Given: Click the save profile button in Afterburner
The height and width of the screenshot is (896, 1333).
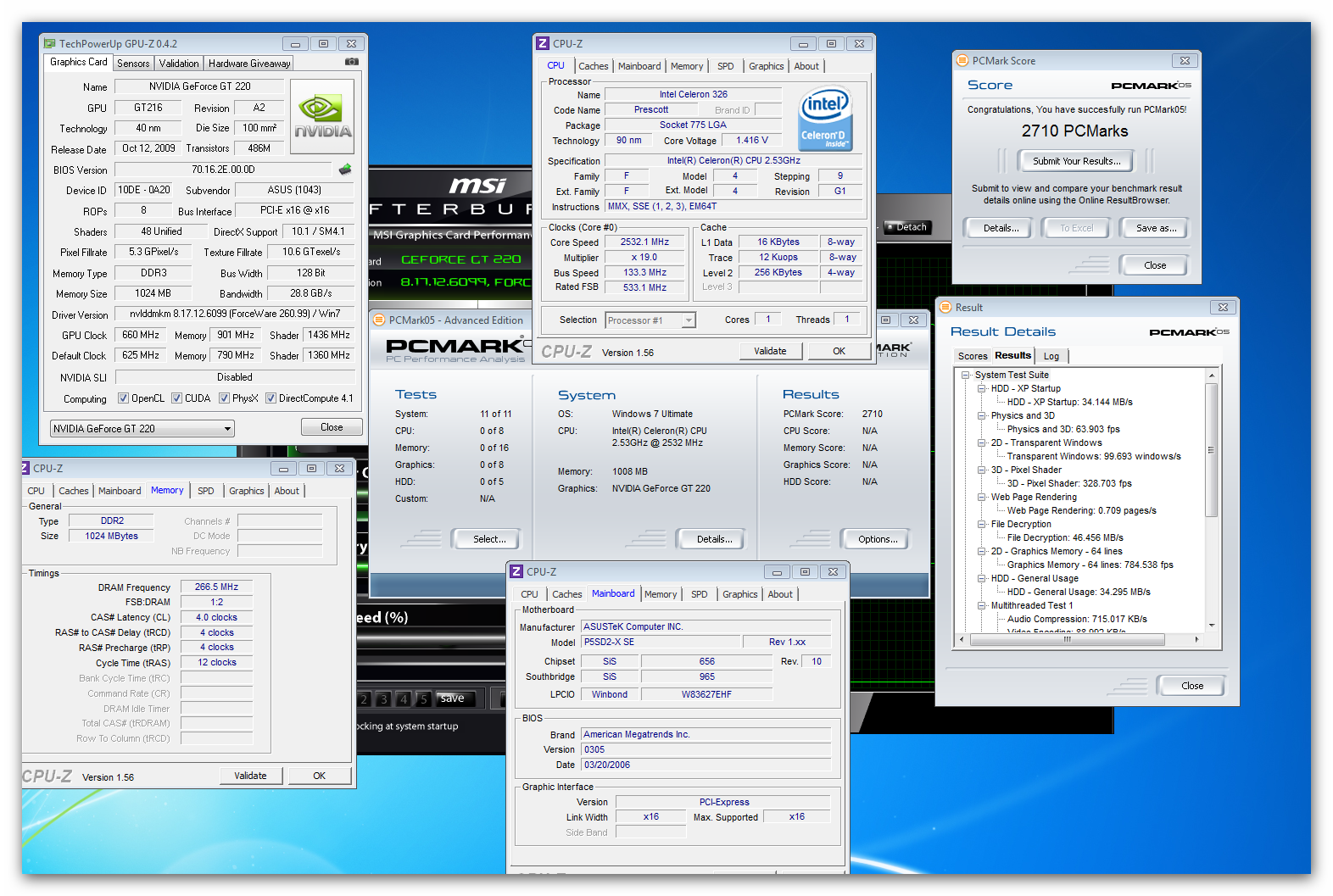Looking at the screenshot, I should tap(453, 698).
